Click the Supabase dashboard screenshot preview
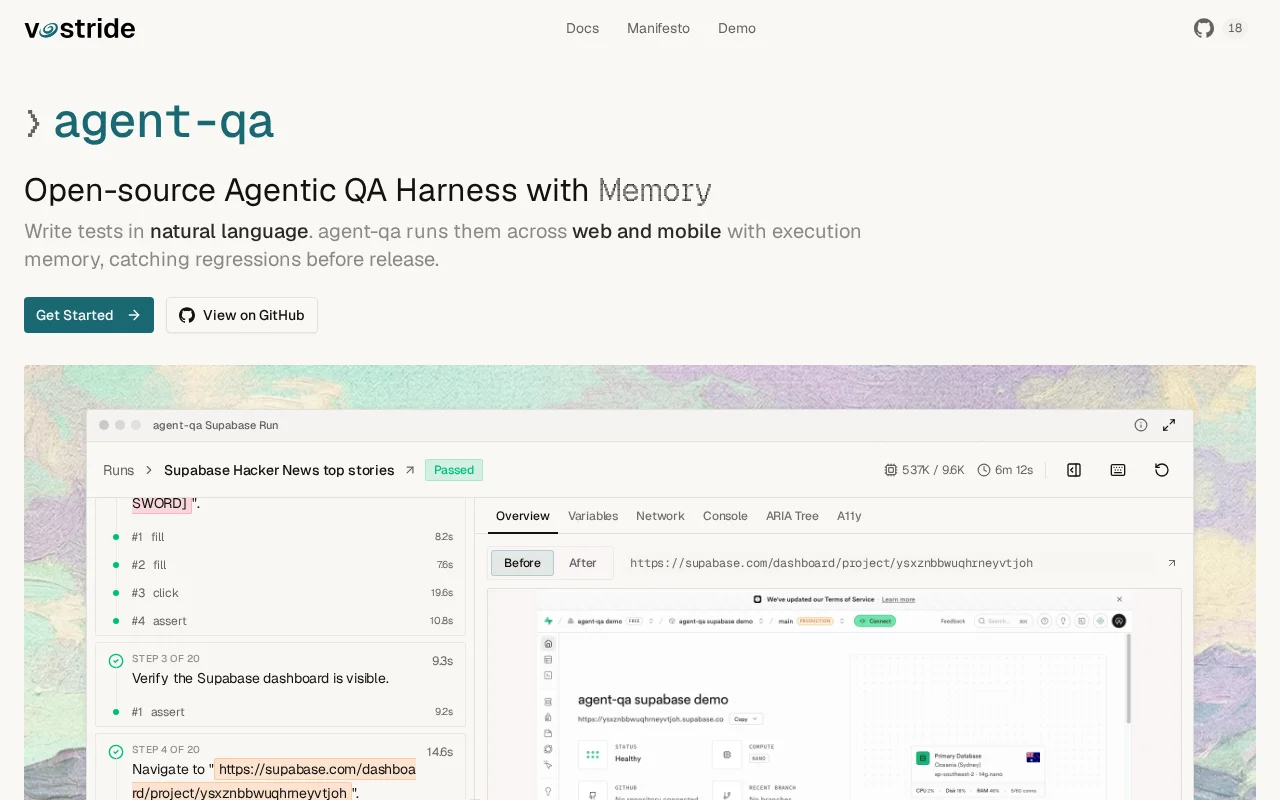1280x800 pixels. (834, 694)
